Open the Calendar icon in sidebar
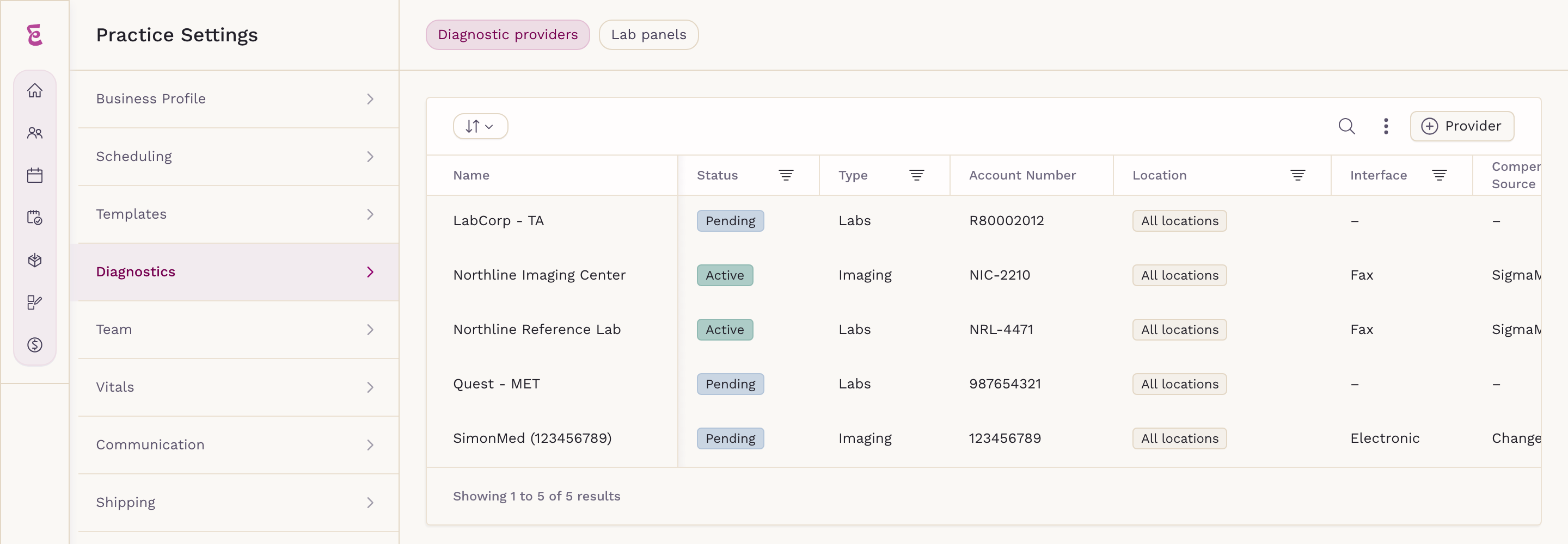1568x544 pixels. pyautogui.click(x=35, y=175)
